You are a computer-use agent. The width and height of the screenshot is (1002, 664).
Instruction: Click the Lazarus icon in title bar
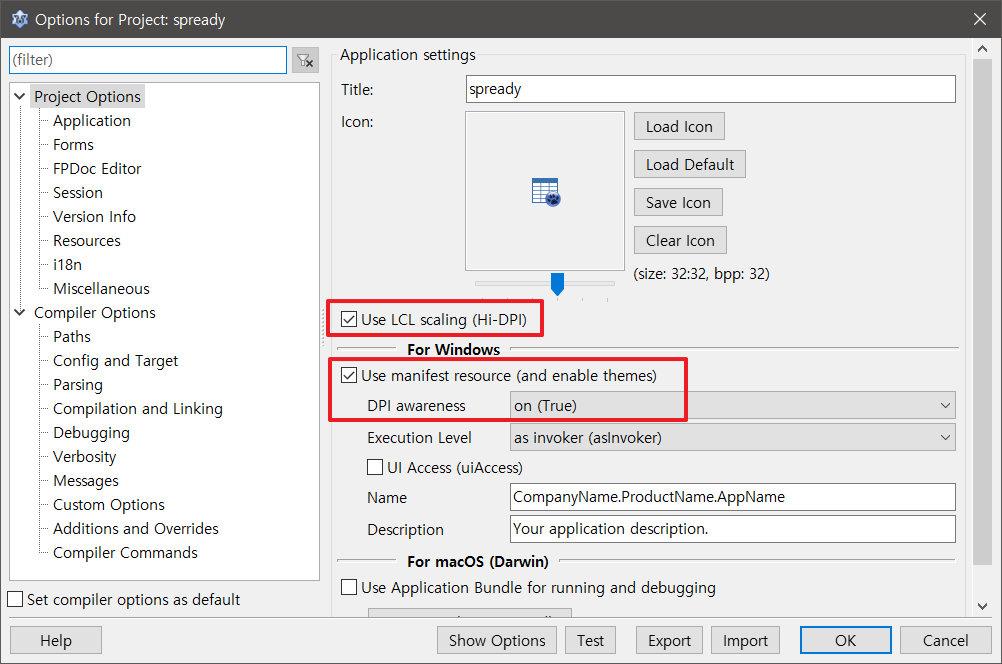point(20,19)
